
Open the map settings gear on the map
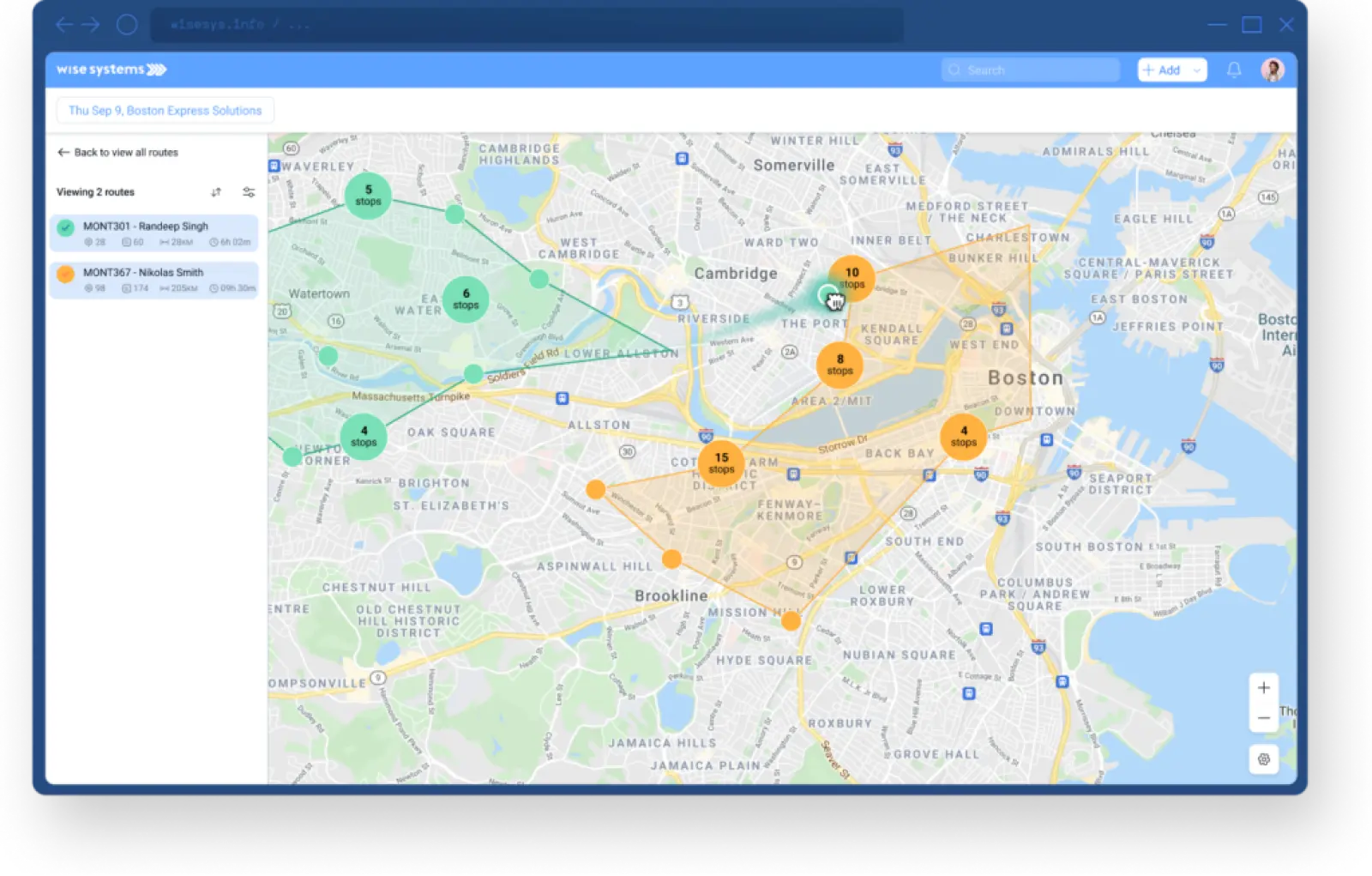coord(1263,759)
